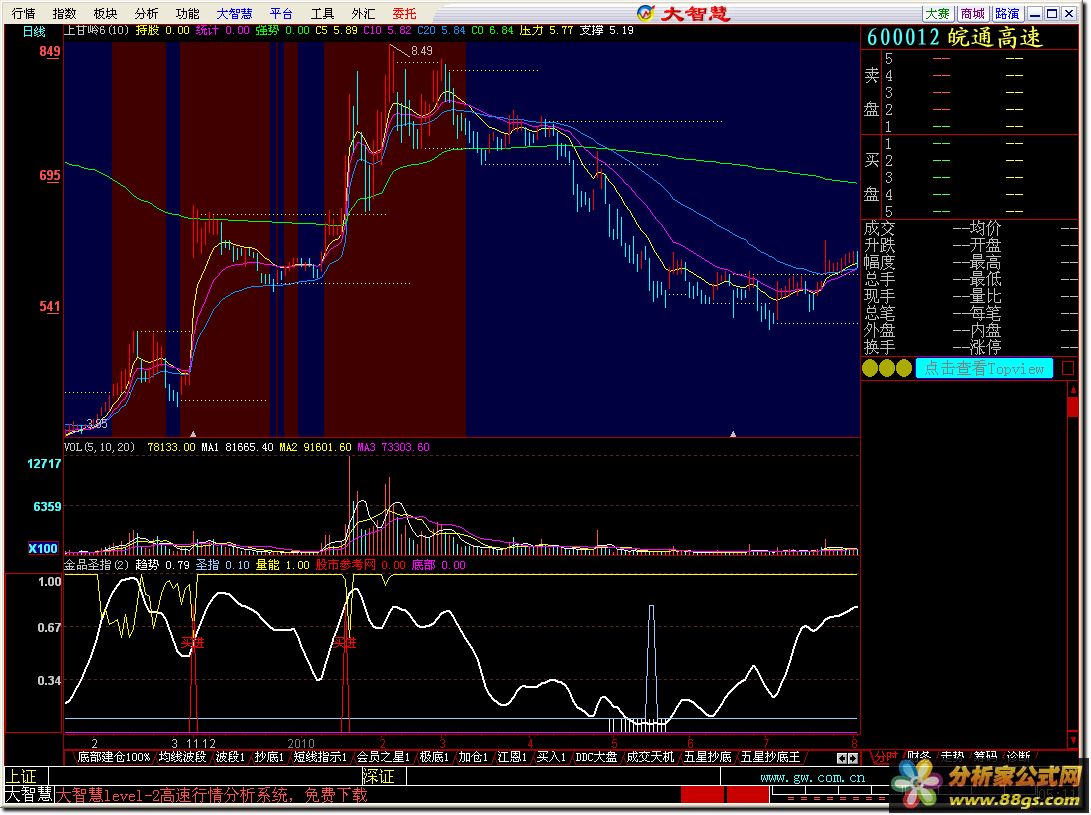
Task: Click the VOL(5,10,20) indicator title
Action: click(x=99, y=447)
